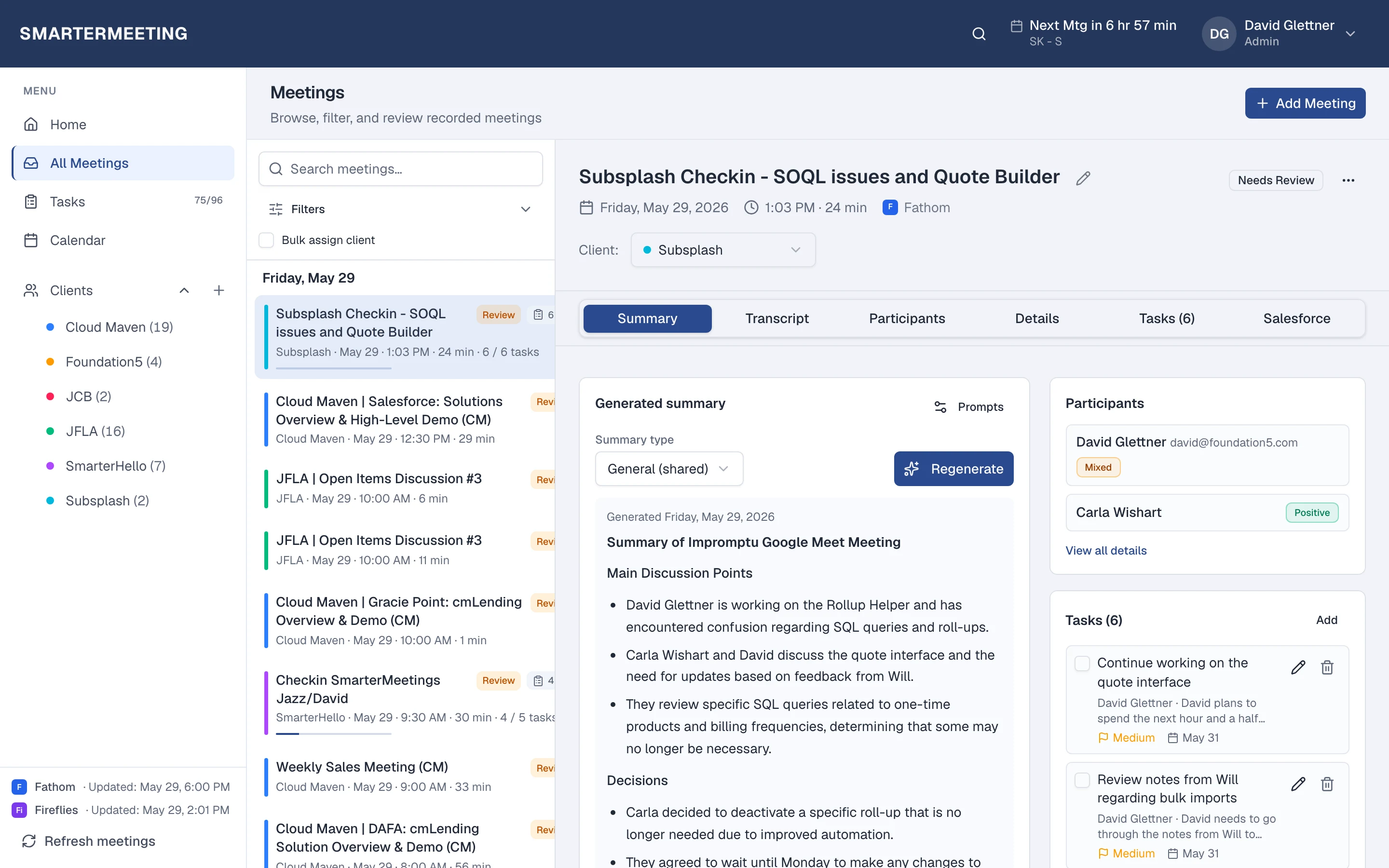Click the Mixed sentiment badge for David Glettner
The image size is (1389, 868).
point(1098,467)
